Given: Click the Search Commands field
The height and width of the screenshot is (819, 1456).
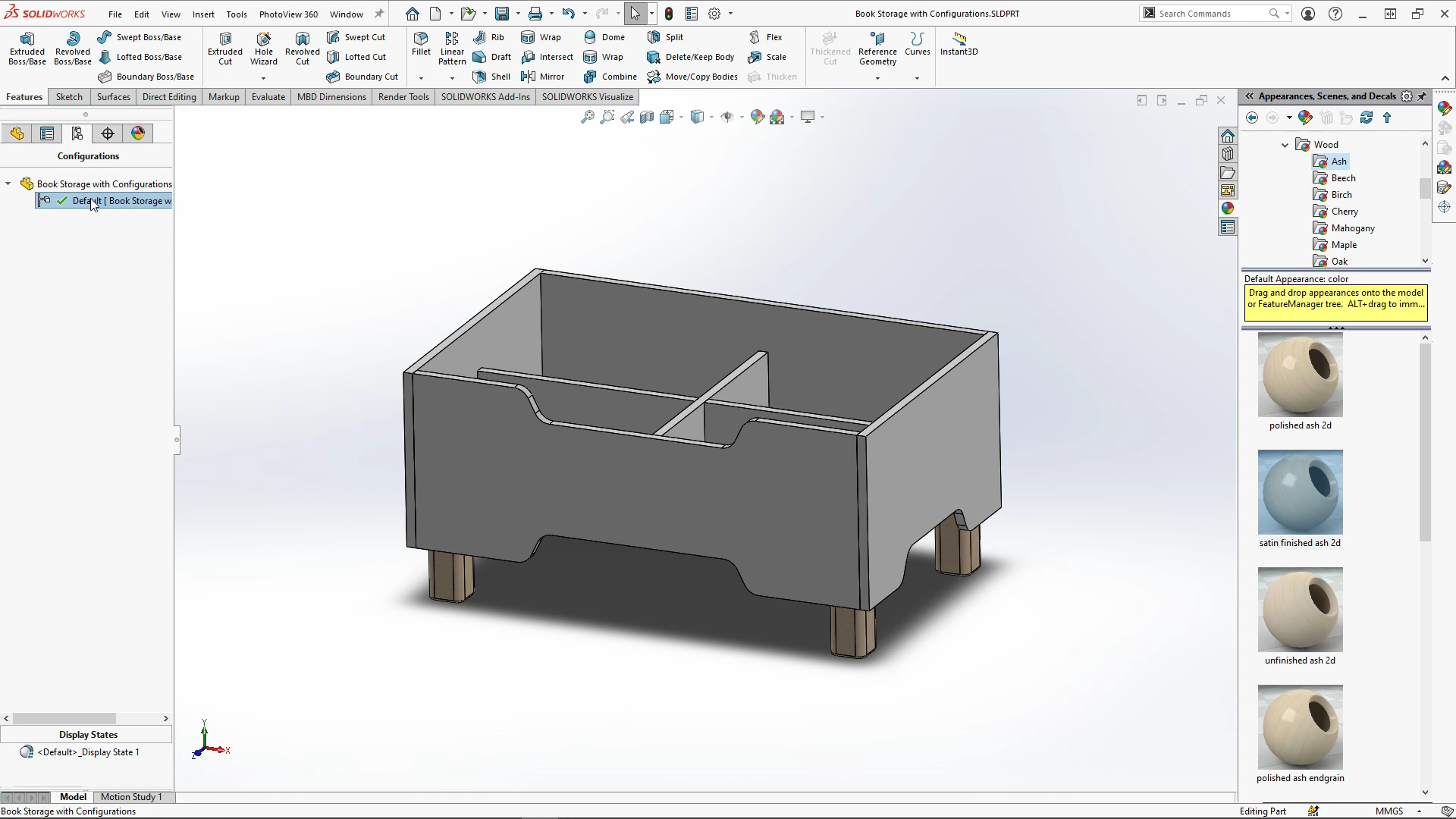Looking at the screenshot, I should pos(1213,13).
